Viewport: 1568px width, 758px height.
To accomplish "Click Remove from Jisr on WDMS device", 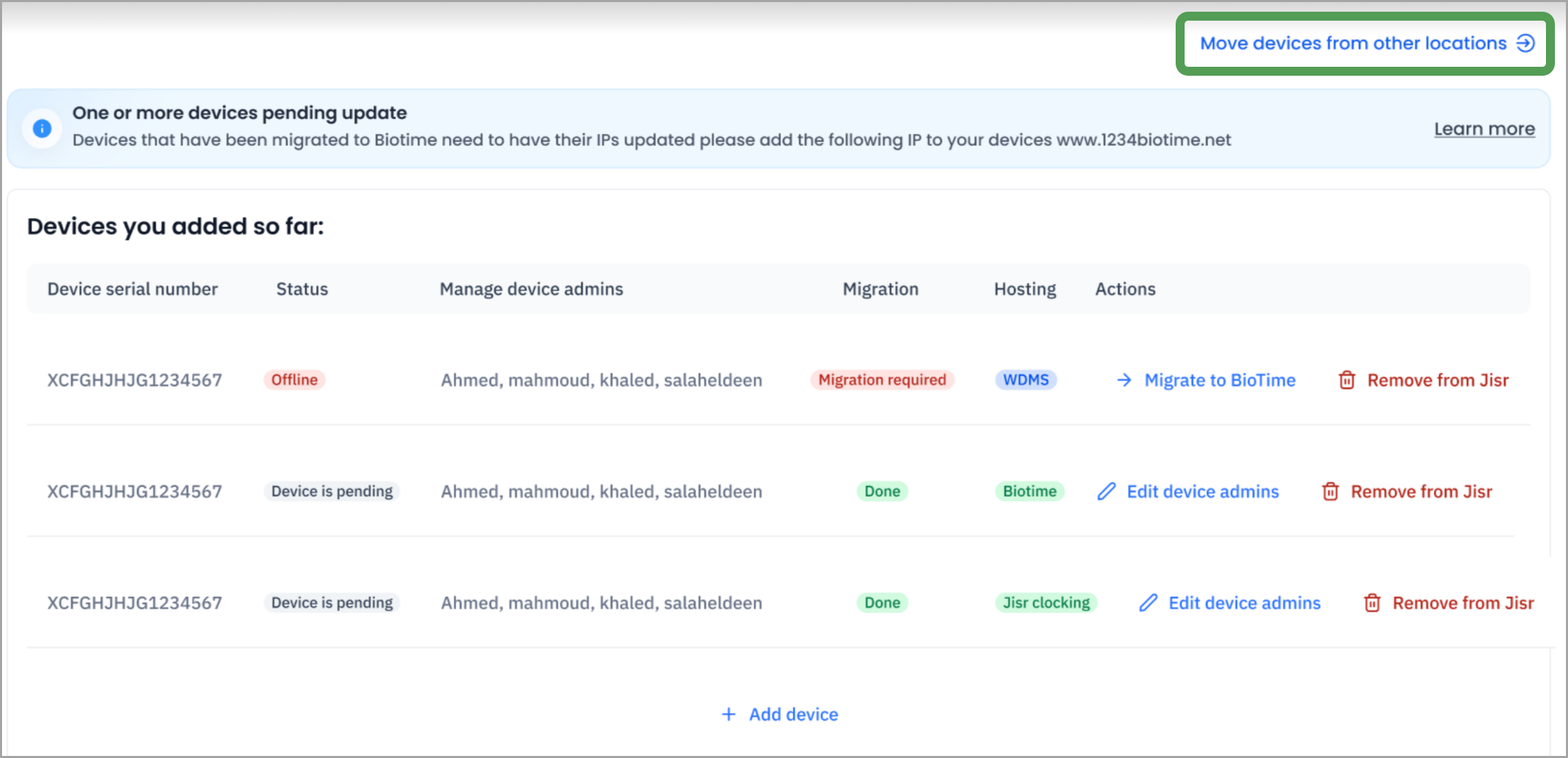I will 1437,380.
